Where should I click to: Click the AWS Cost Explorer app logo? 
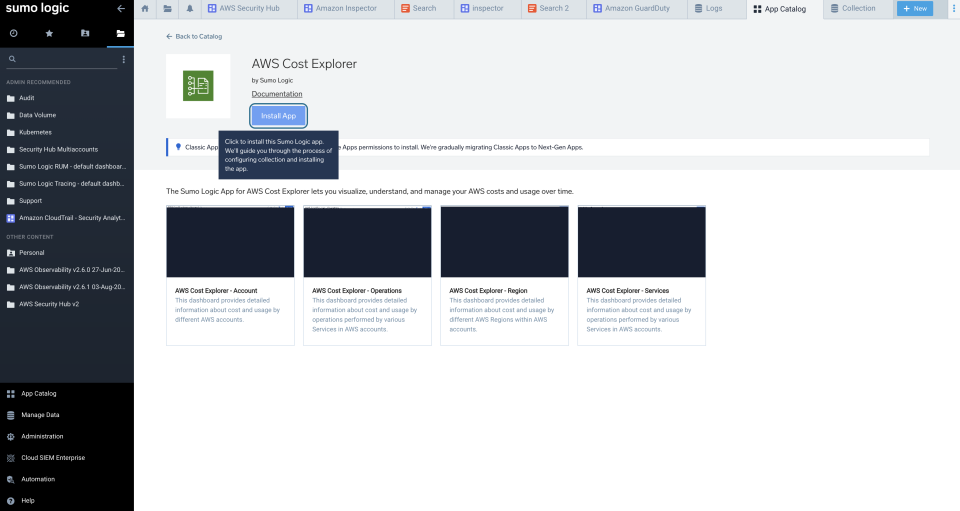pyautogui.click(x=198, y=86)
